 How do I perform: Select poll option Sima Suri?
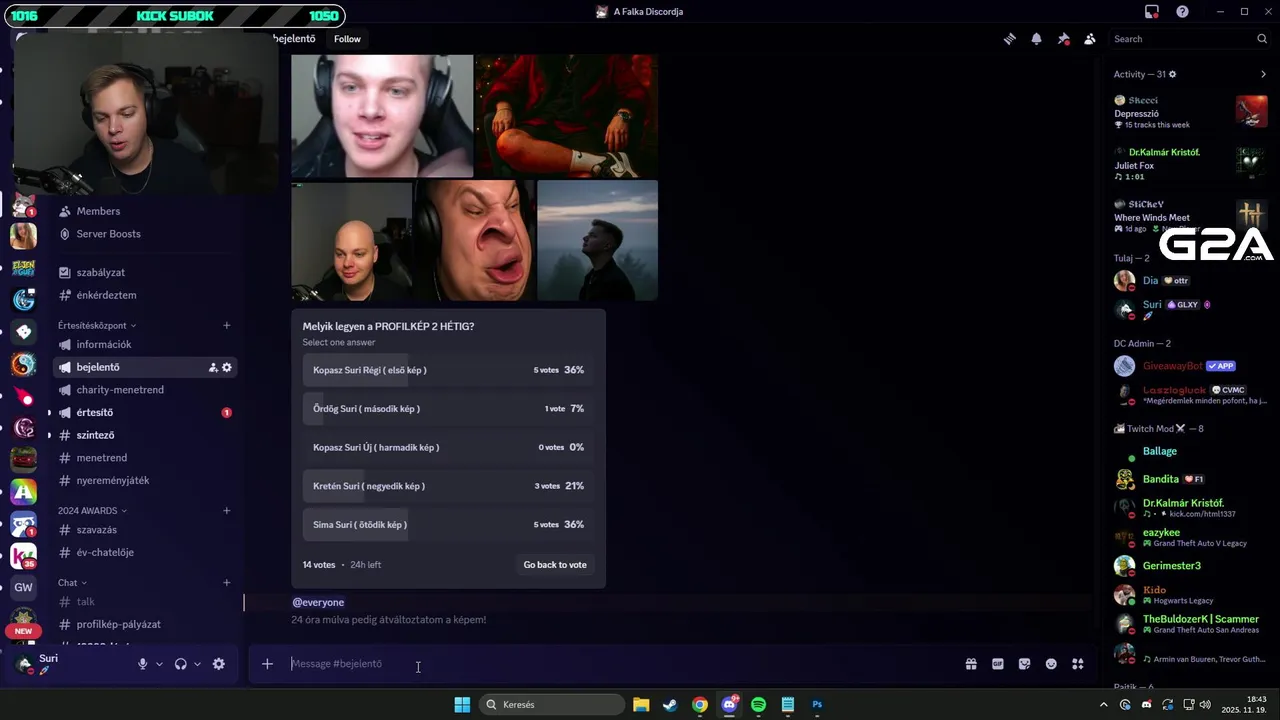(x=448, y=525)
